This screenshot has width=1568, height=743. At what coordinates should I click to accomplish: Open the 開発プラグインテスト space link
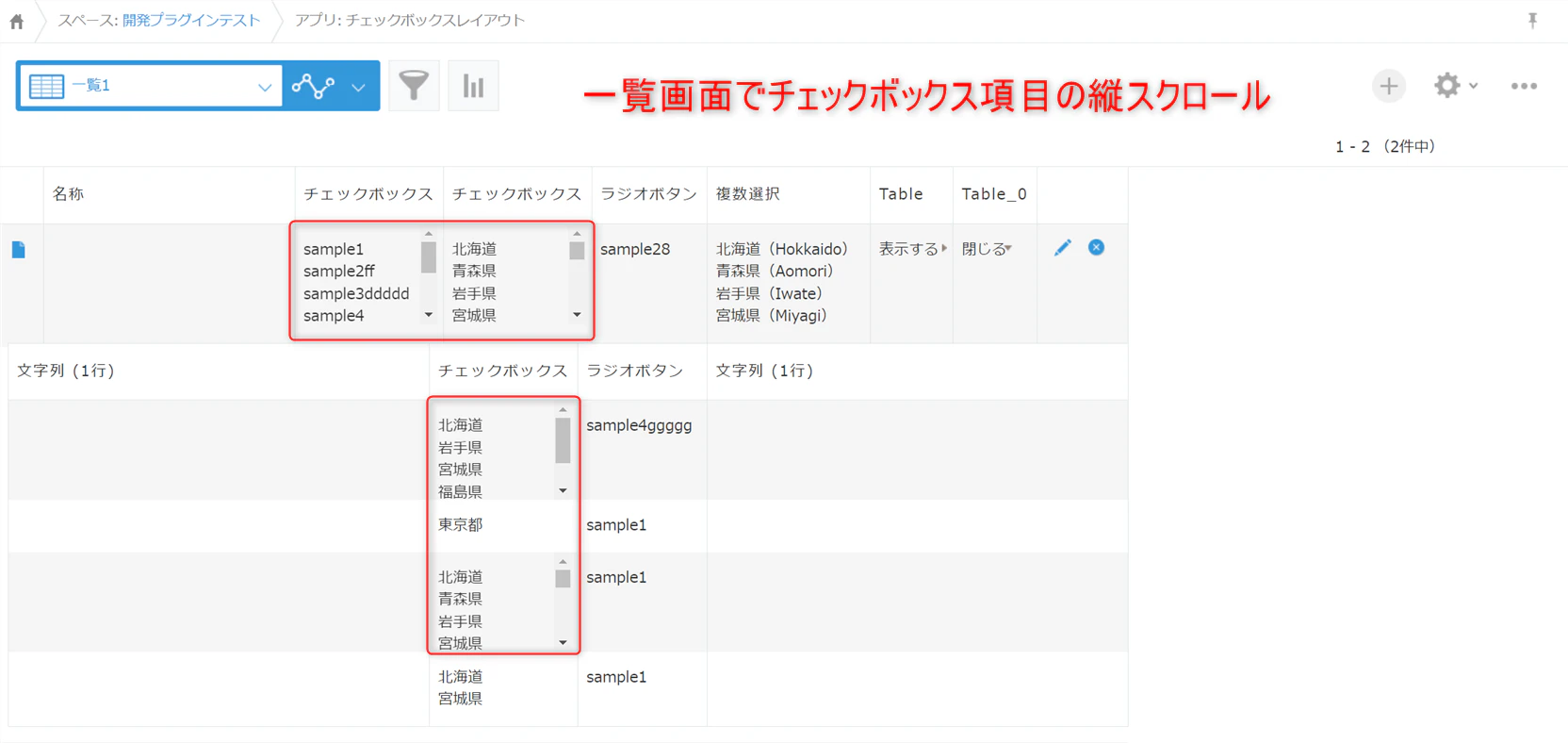coord(191,21)
